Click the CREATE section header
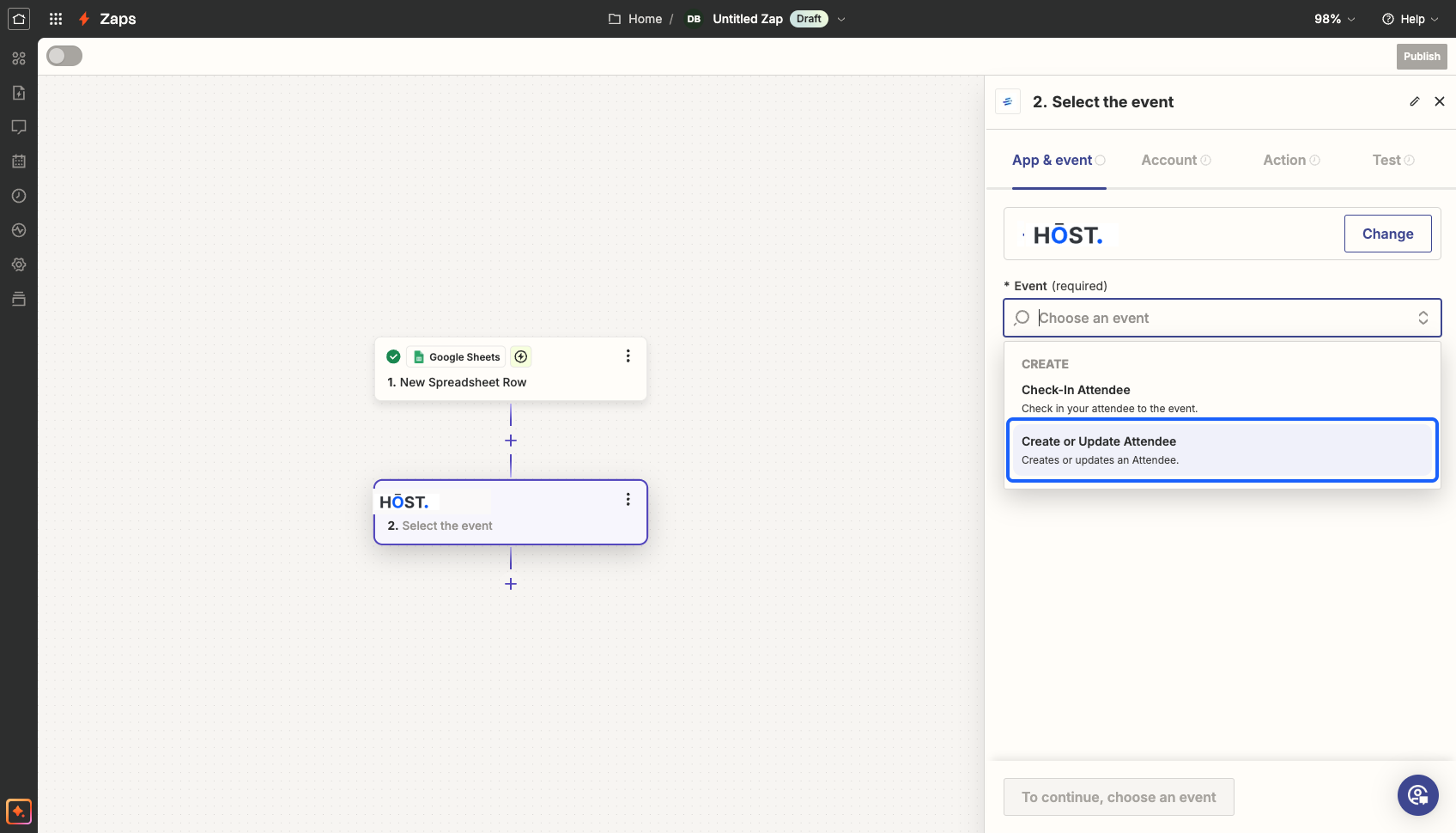 tap(1045, 364)
